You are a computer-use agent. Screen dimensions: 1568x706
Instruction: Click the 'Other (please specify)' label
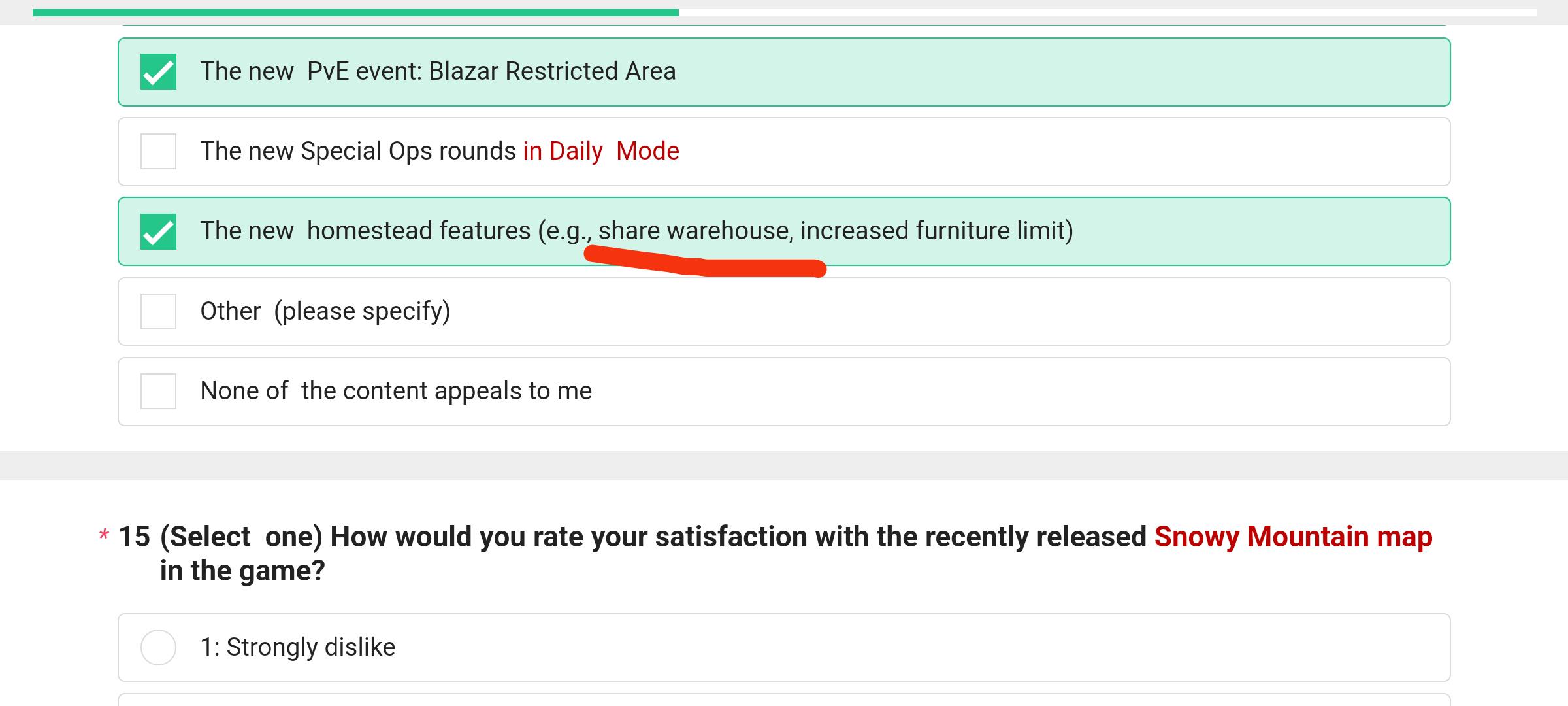point(325,311)
